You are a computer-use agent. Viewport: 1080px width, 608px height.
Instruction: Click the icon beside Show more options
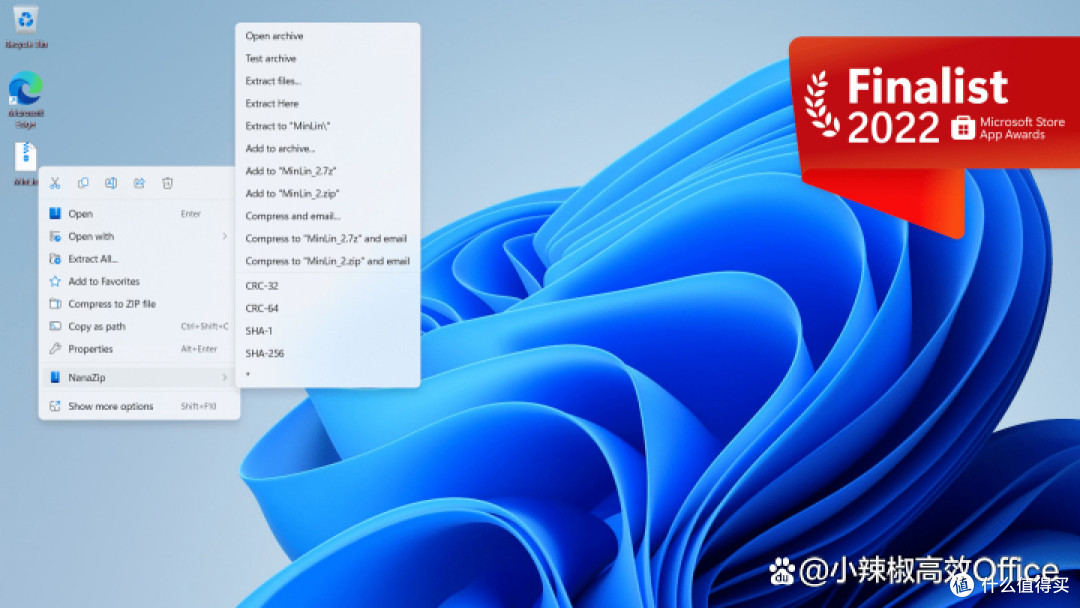(55, 406)
